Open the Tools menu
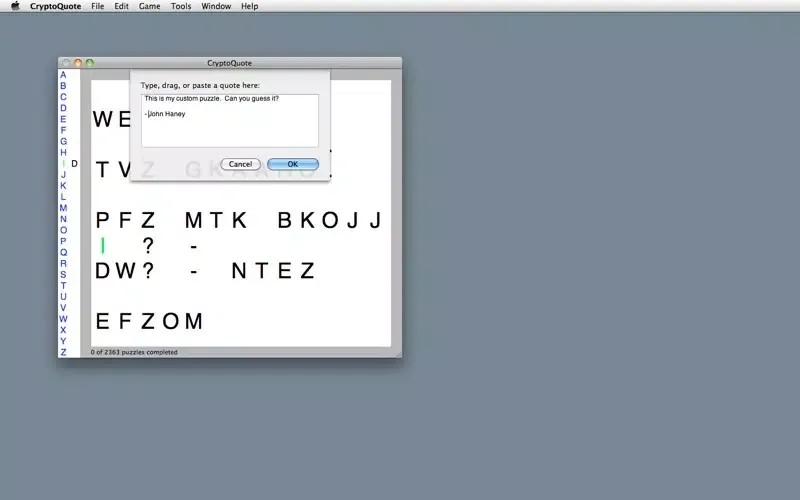The width and height of the screenshot is (800, 500). (181, 6)
